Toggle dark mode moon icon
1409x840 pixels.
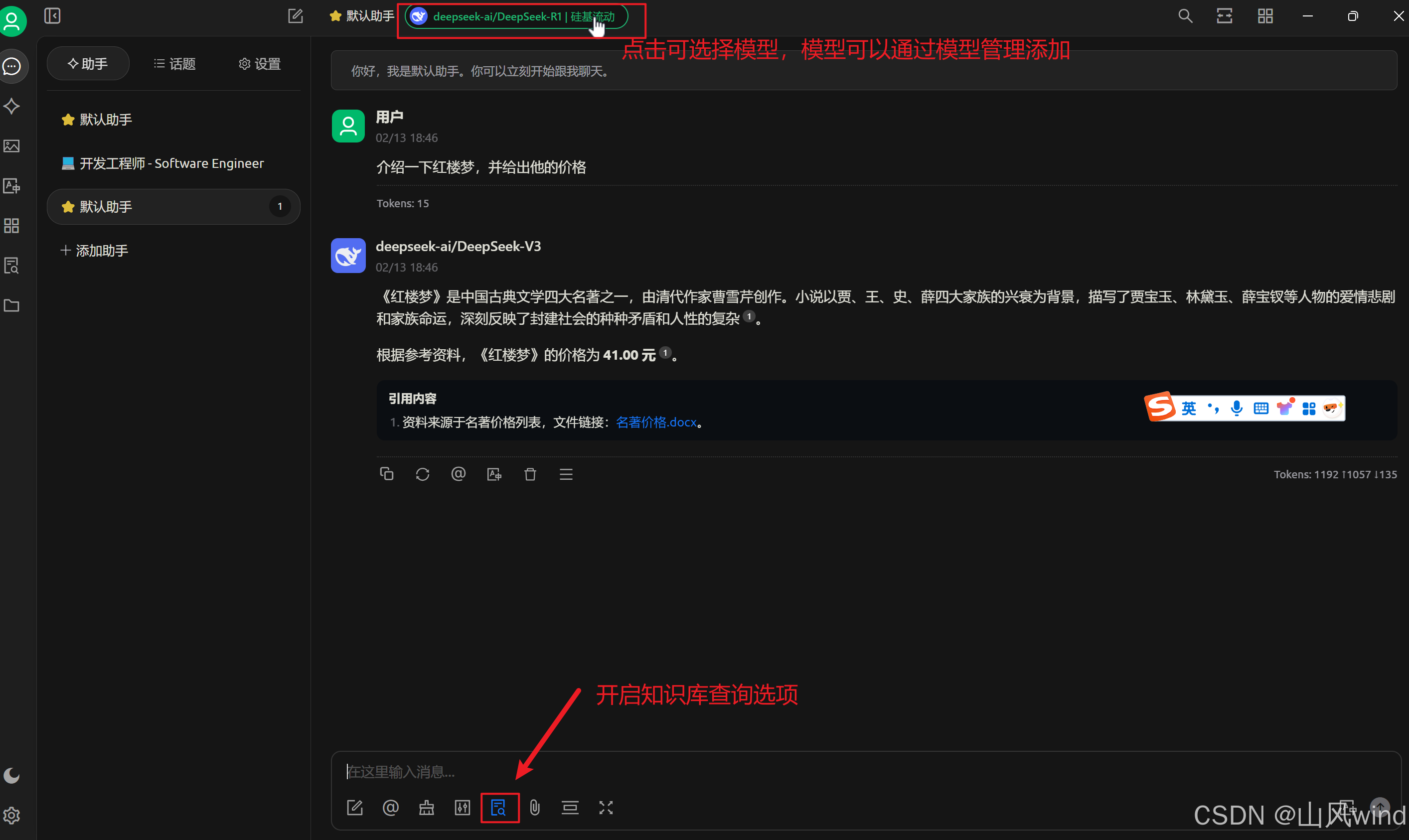coord(11,775)
